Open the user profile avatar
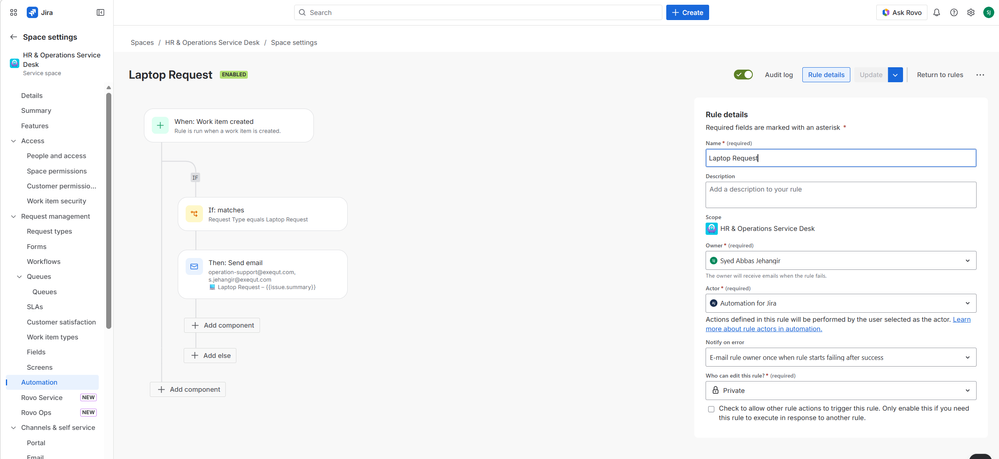Screen dimensions: 999x459 (988, 12)
